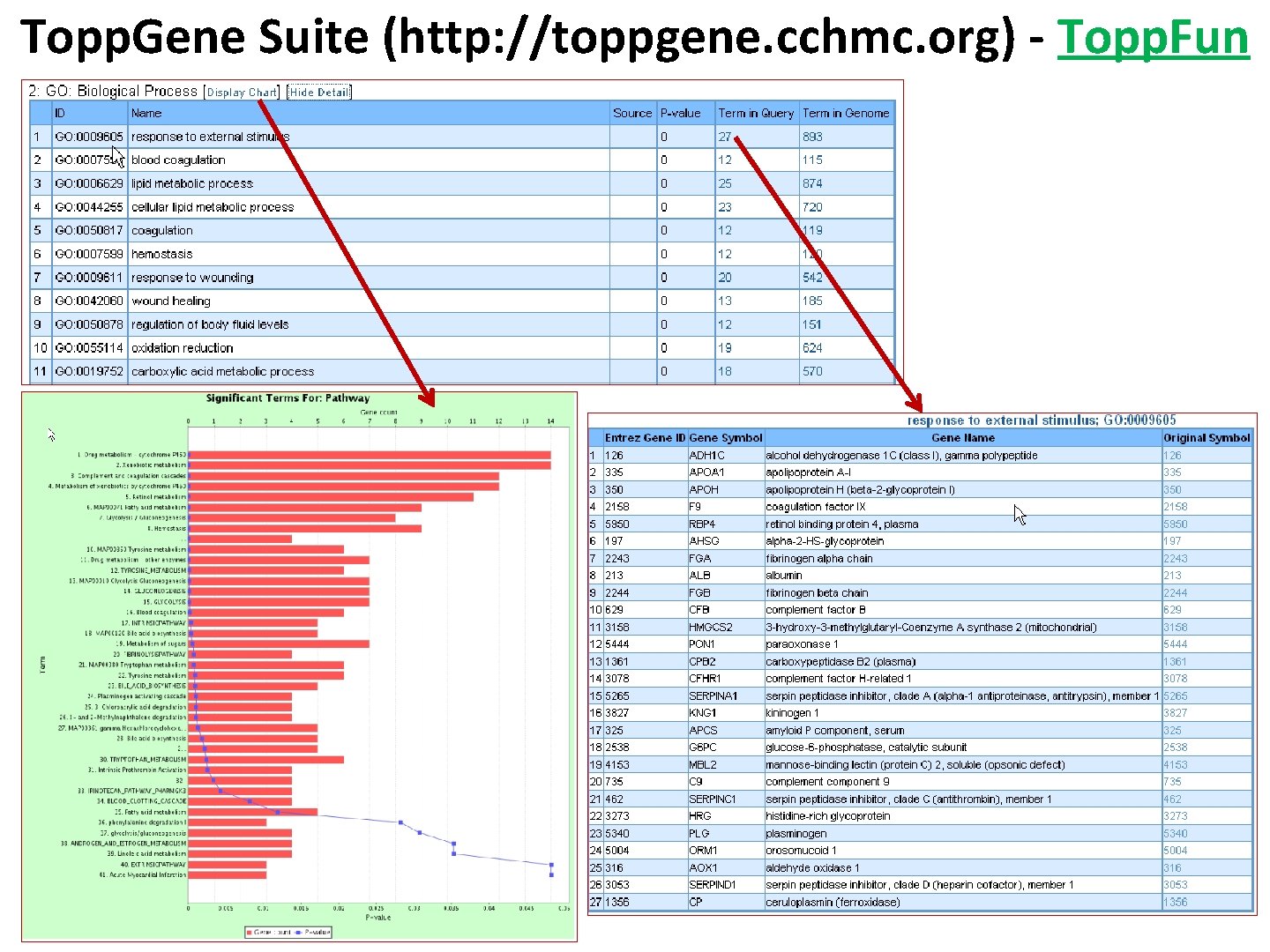The width and height of the screenshot is (1270, 952).
Task: Select the 'hemostasis' term name
Action: (x=161, y=254)
